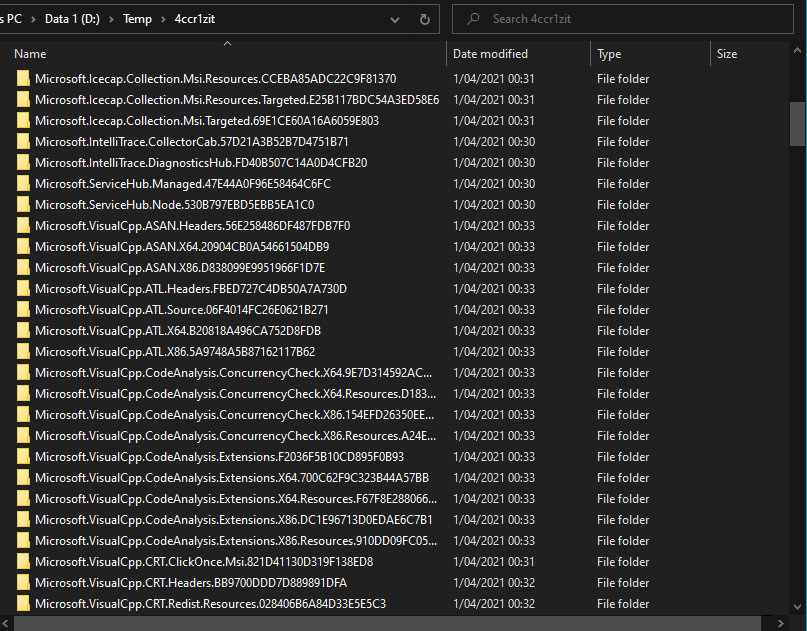Viewport: 807px width, 631px height.
Task: Select Microsoft.VisualCpp.ASAN.X64.20904CB0A54661504DB9 name
Action: coord(182,247)
